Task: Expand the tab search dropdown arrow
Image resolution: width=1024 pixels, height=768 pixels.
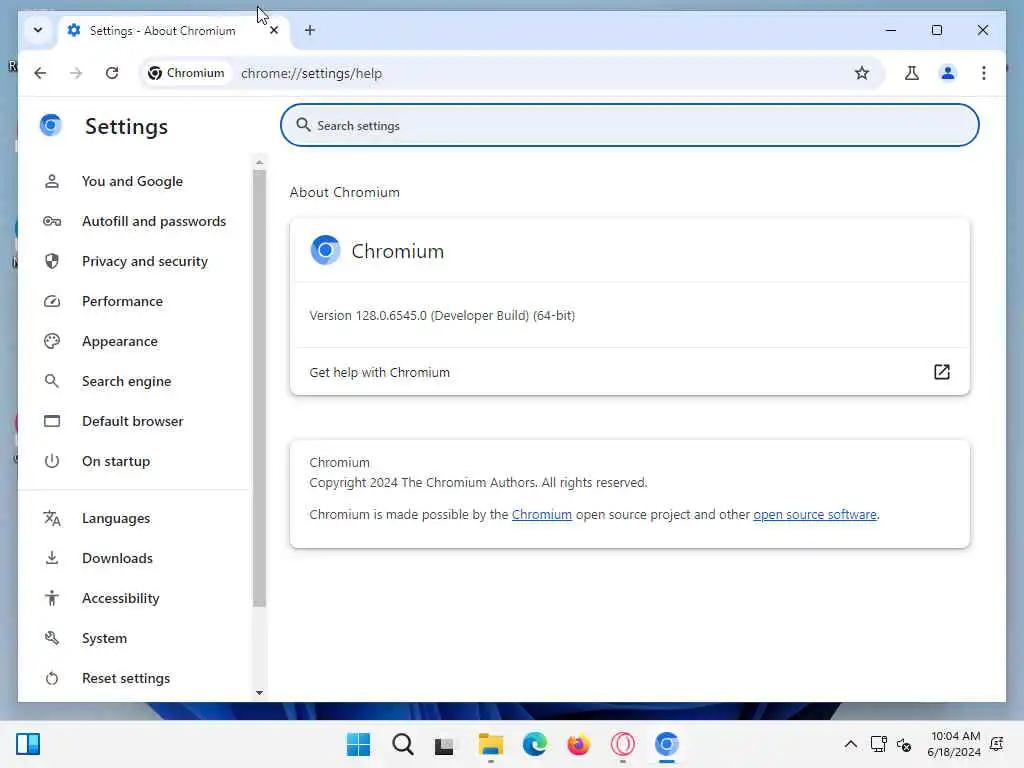Action: 38,30
